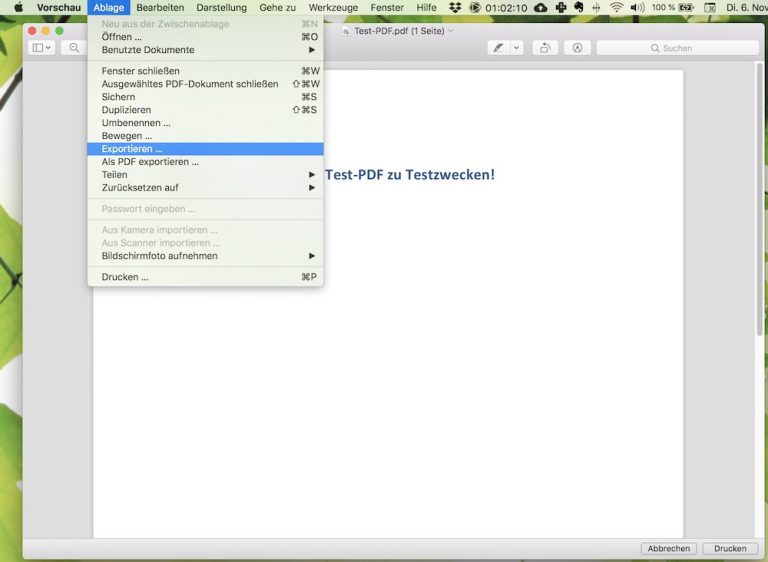
Task: Choose Drucken … from the menu
Action: click(205, 277)
